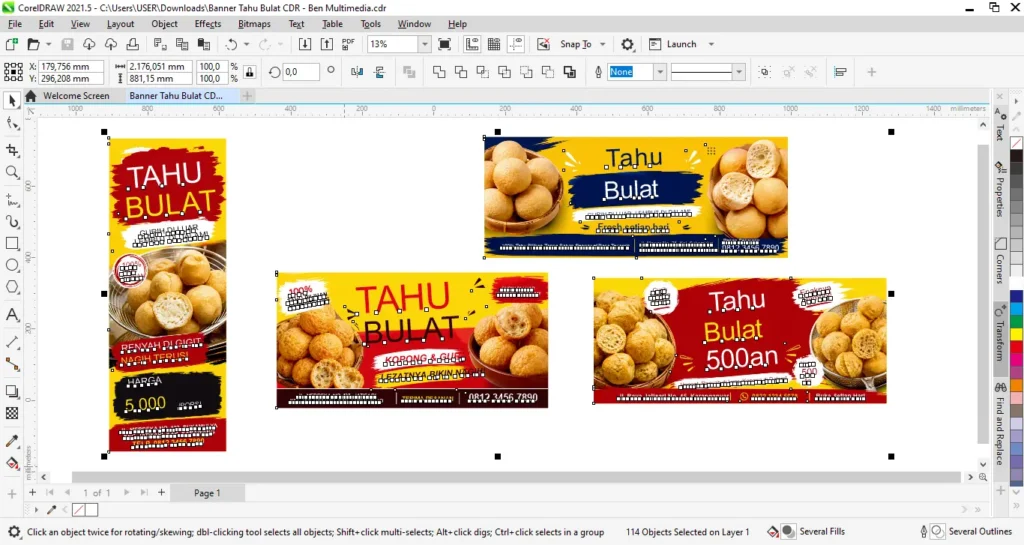Click the new document tab plus button
Image resolution: width=1024 pixels, height=545 pixels.
point(248,96)
